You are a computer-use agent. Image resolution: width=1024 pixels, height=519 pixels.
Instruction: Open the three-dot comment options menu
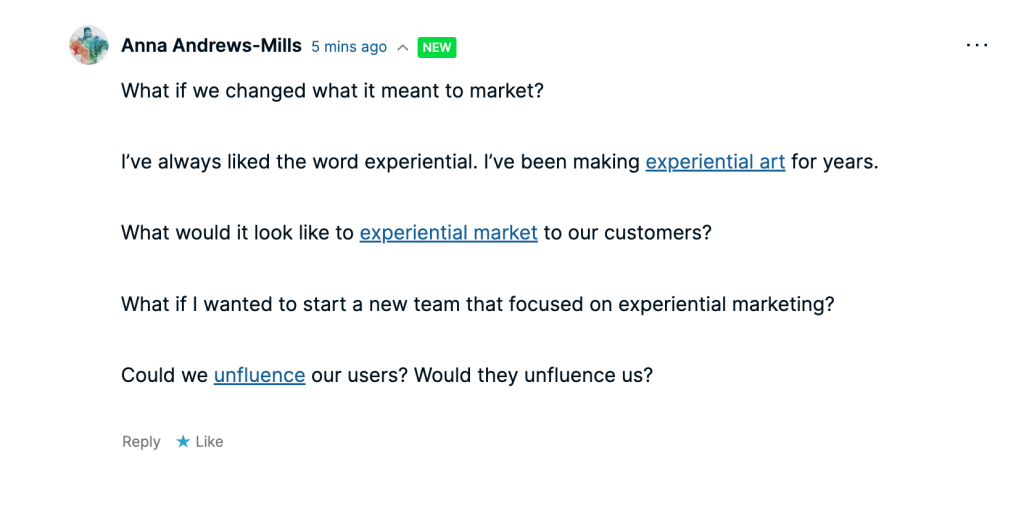tap(976, 46)
